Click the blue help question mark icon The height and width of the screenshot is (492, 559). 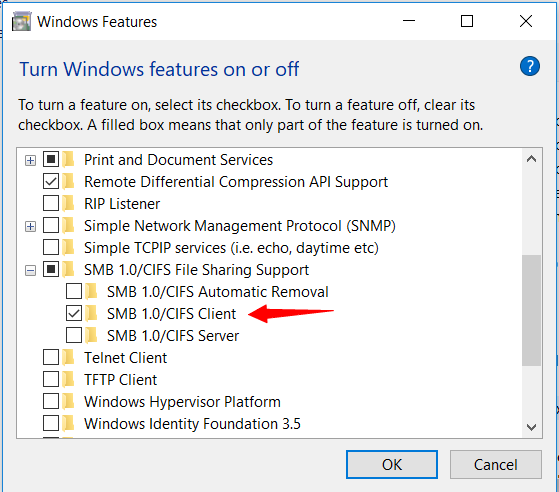pyautogui.click(x=529, y=66)
